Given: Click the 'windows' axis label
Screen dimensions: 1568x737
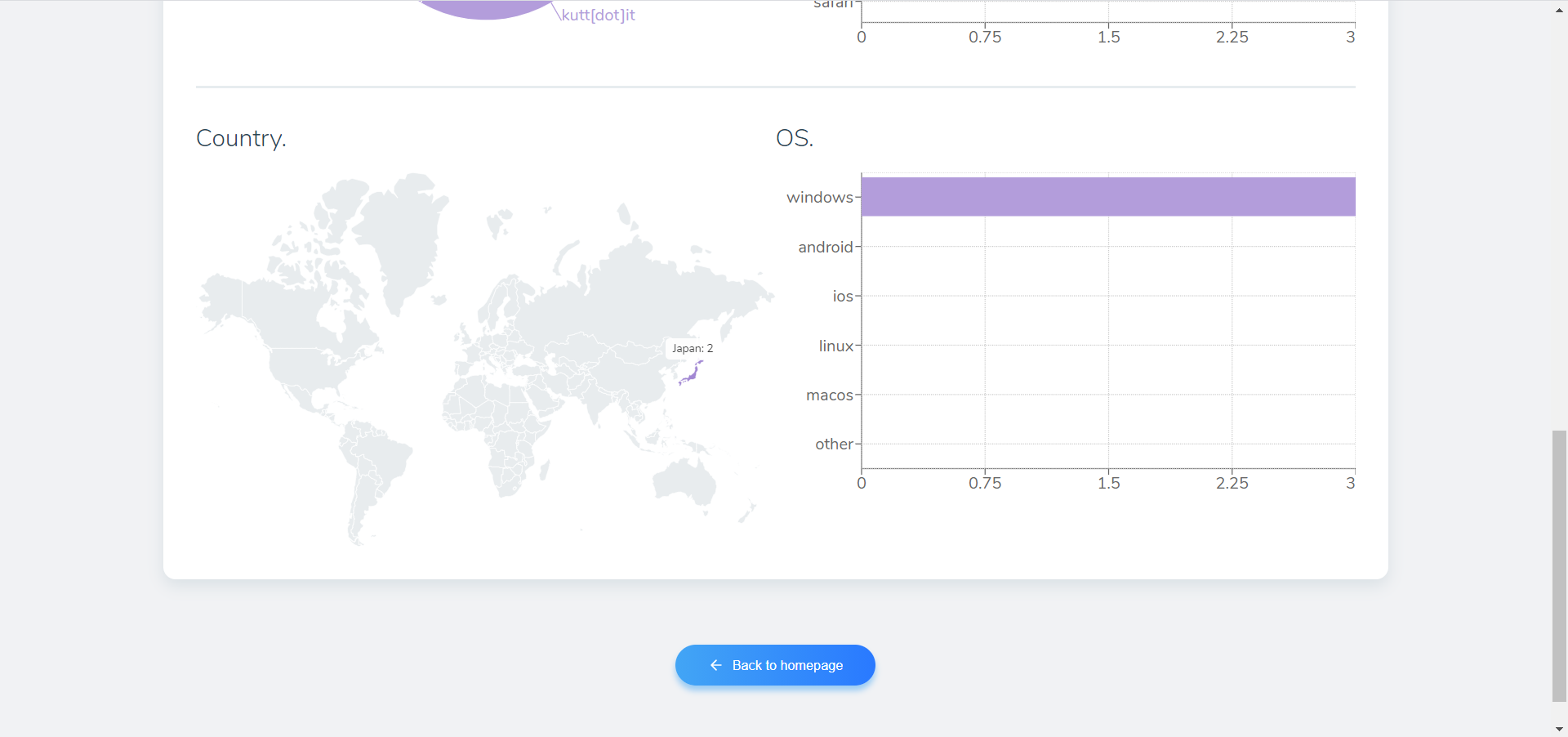Looking at the screenshot, I should pyautogui.click(x=820, y=197).
